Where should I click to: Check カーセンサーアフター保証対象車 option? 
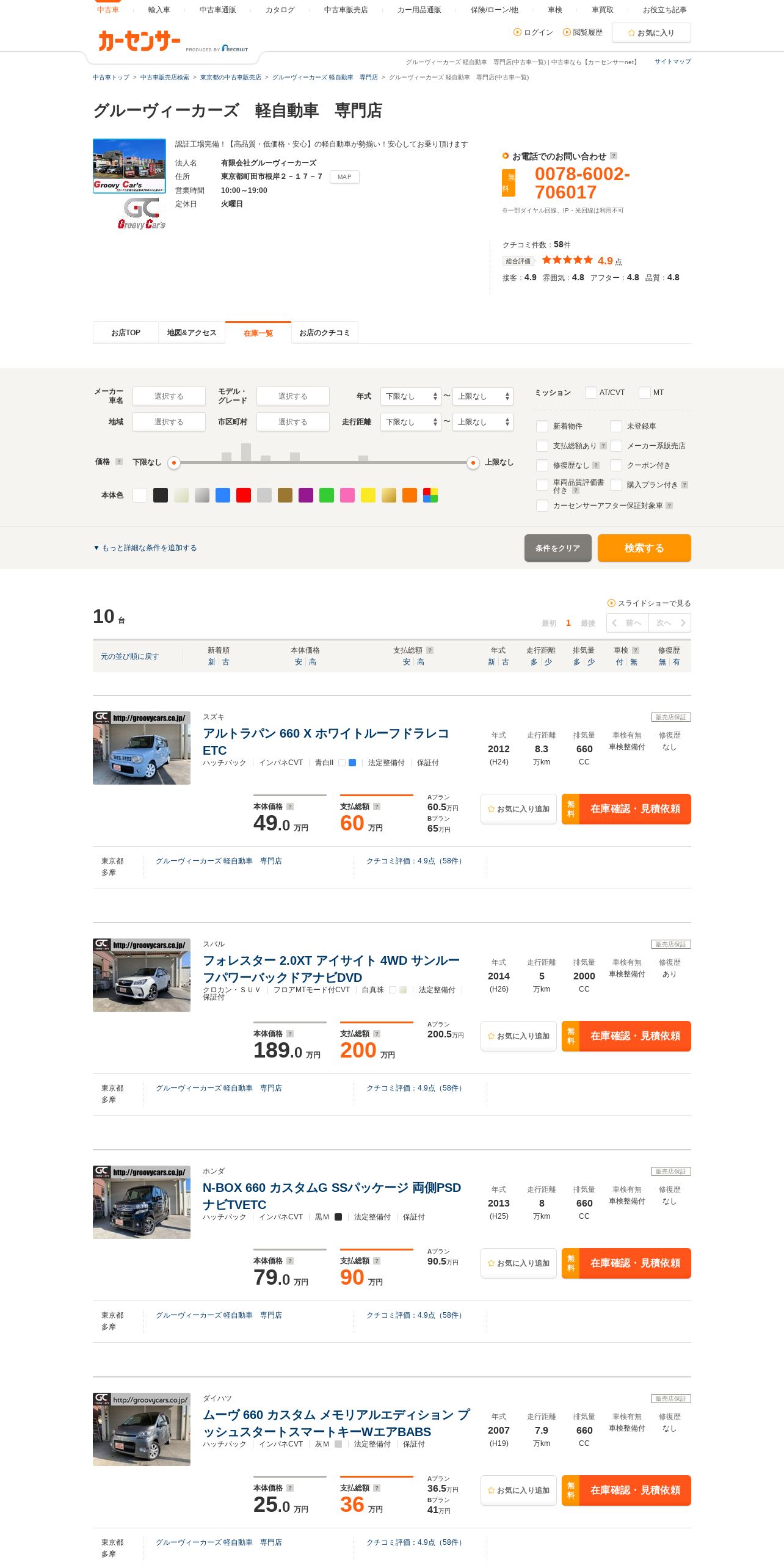(542, 506)
